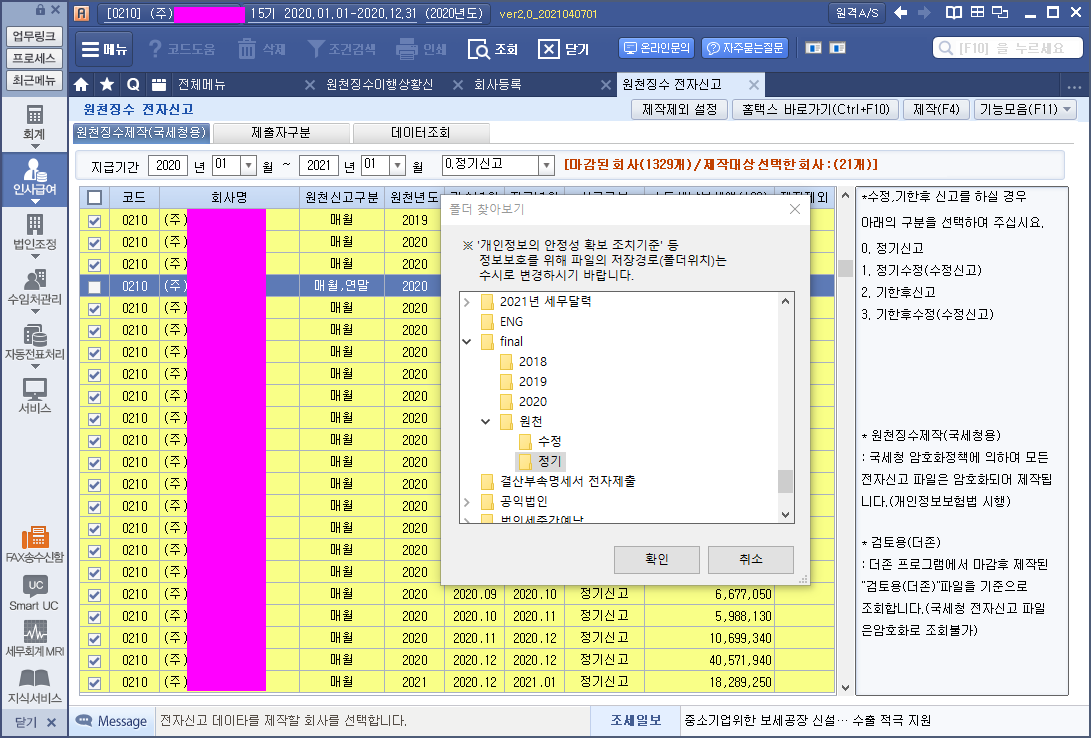Click the home icon in the tab bar

pyautogui.click(x=82, y=84)
